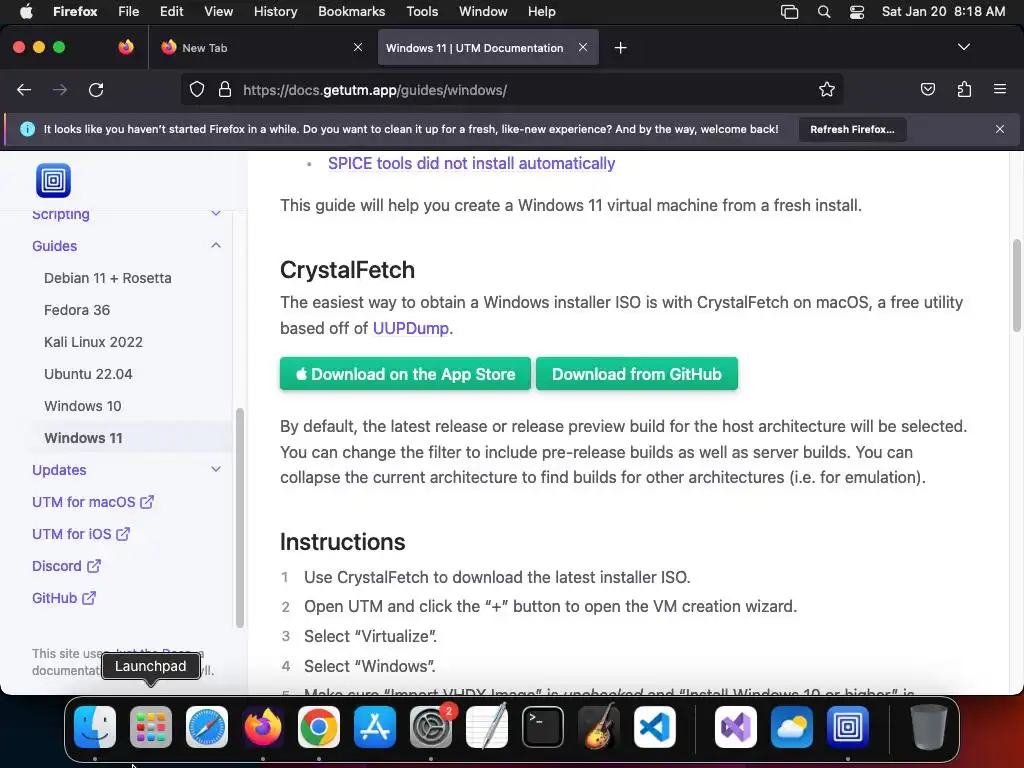
Task: Open TextEdit from the Dock
Action: [x=487, y=726]
